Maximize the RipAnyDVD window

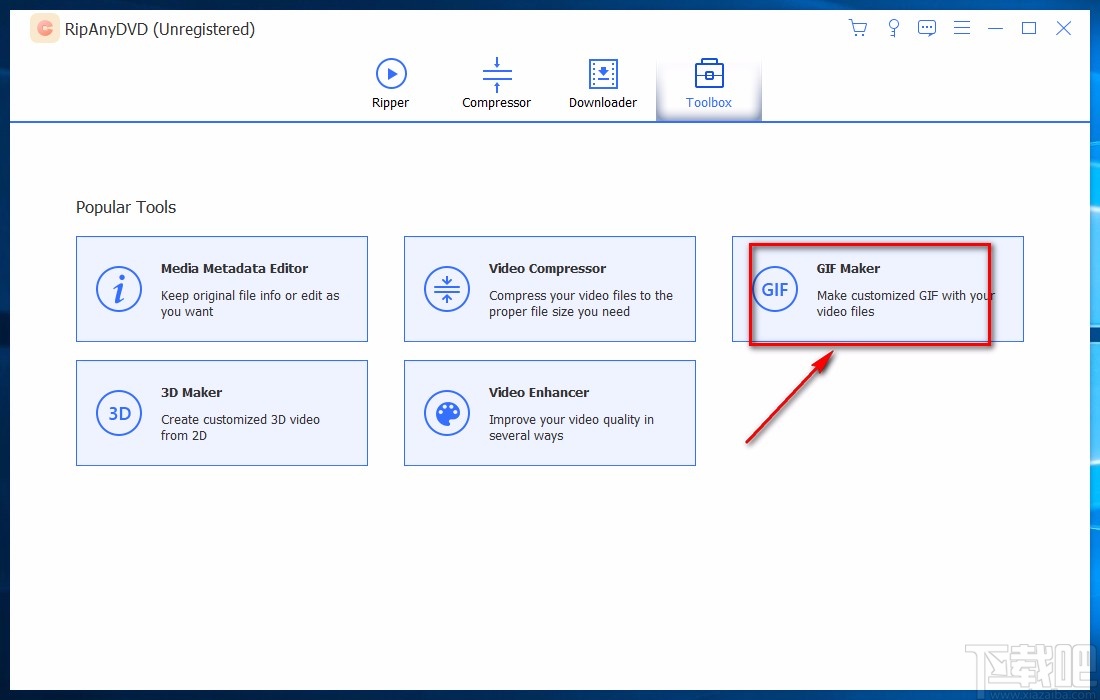coord(1029,28)
